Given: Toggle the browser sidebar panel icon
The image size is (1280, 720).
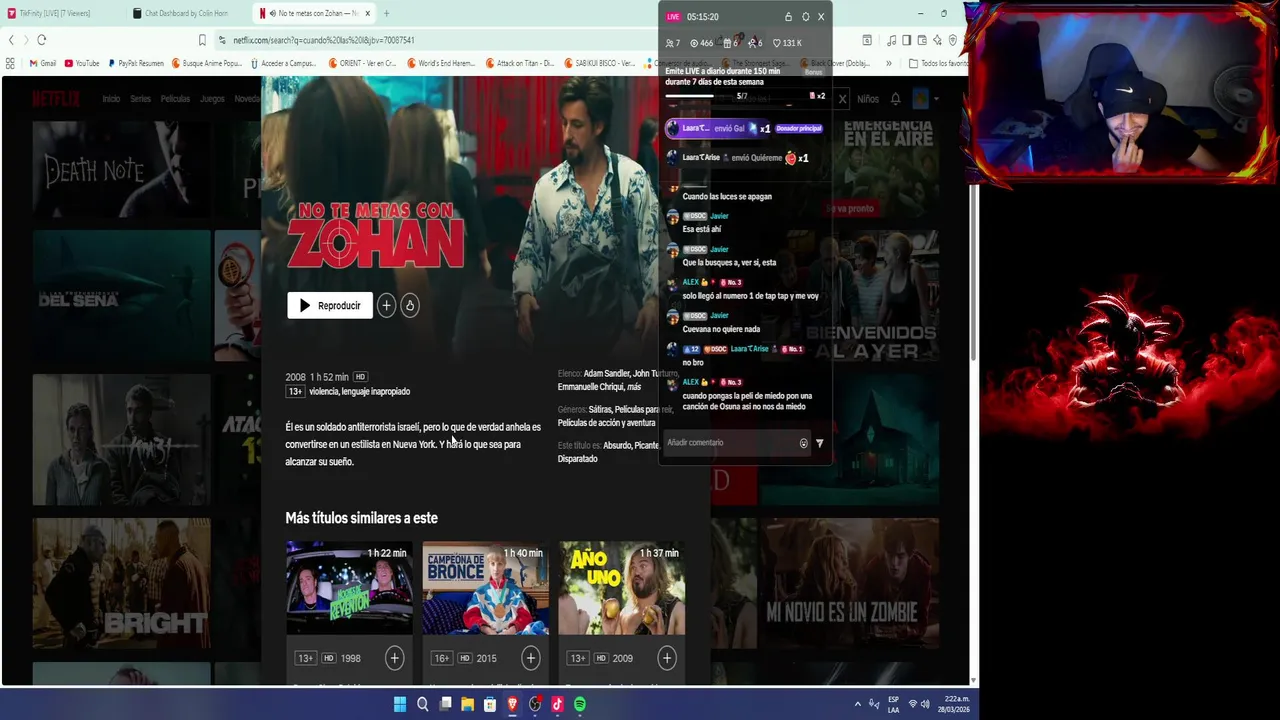Looking at the screenshot, I should [x=907, y=40].
